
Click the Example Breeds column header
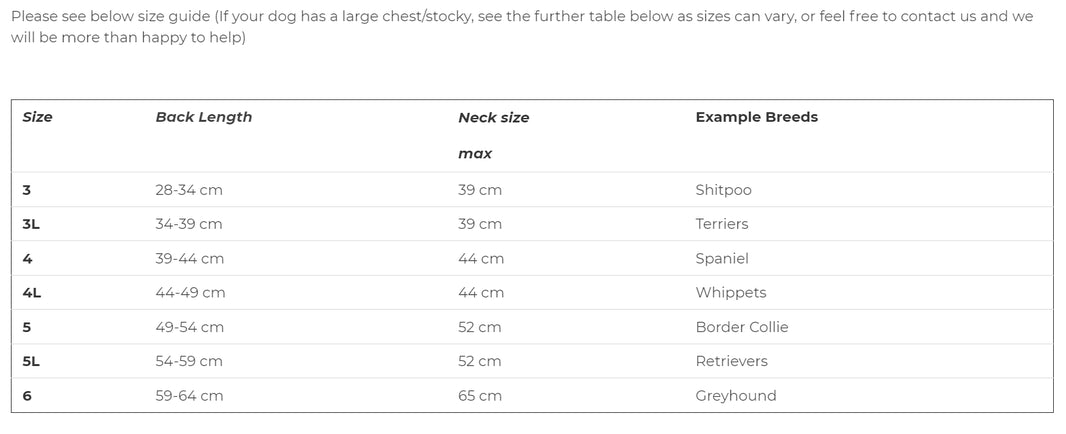pyautogui.click(x=756, y=117)
